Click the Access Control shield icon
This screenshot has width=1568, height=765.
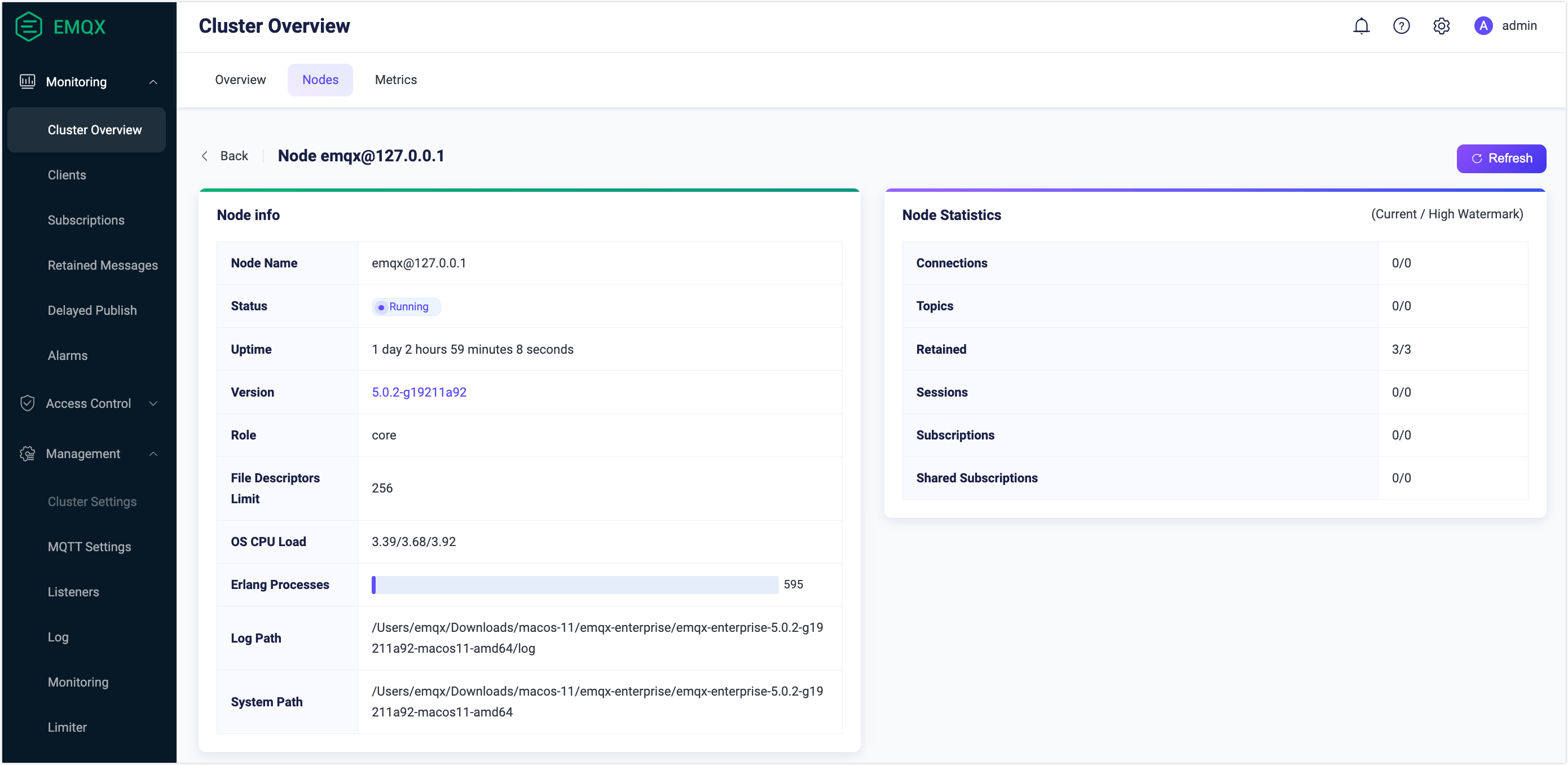[x=28, y=403]
